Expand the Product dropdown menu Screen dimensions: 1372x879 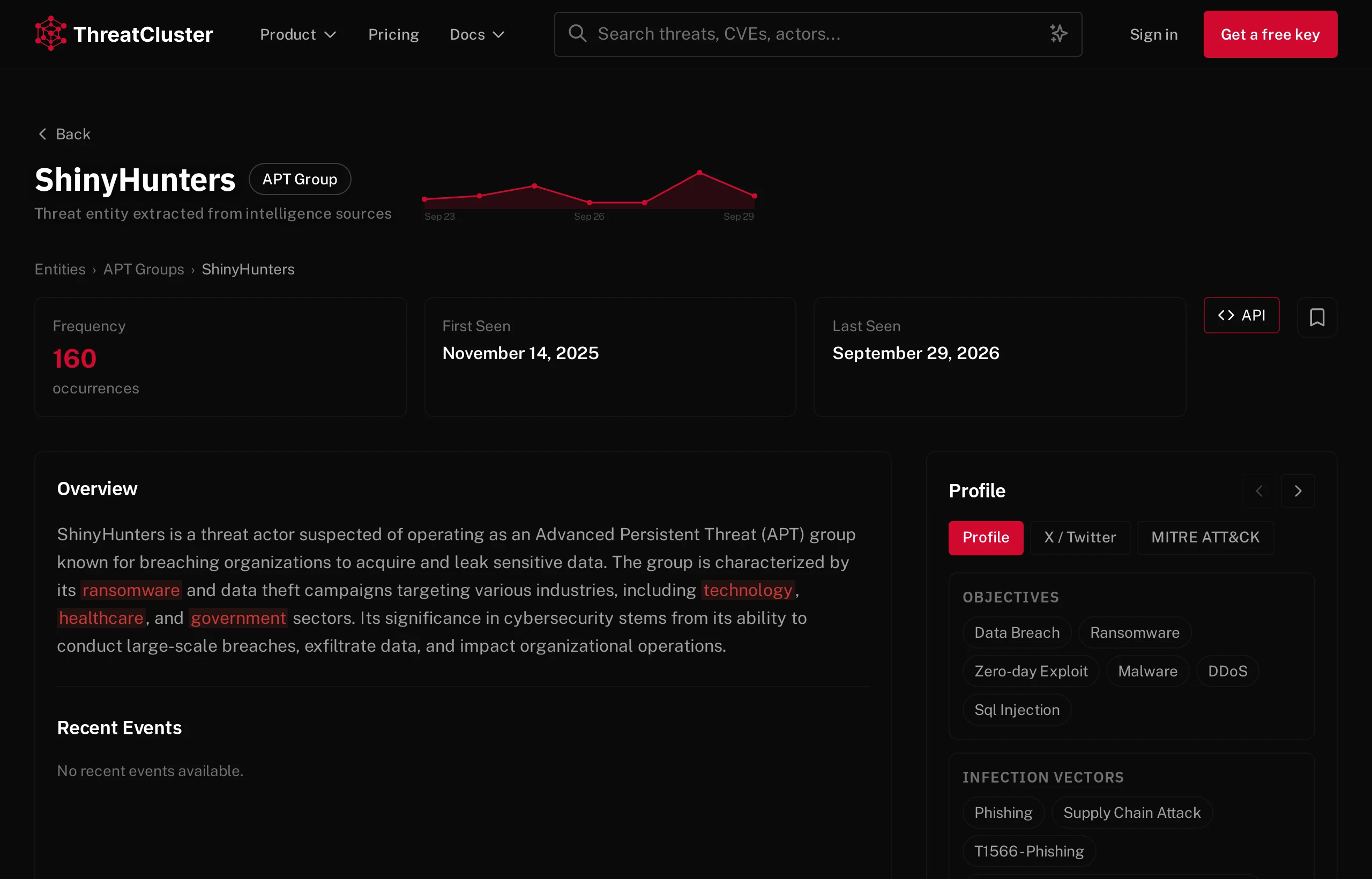(298, 34)
